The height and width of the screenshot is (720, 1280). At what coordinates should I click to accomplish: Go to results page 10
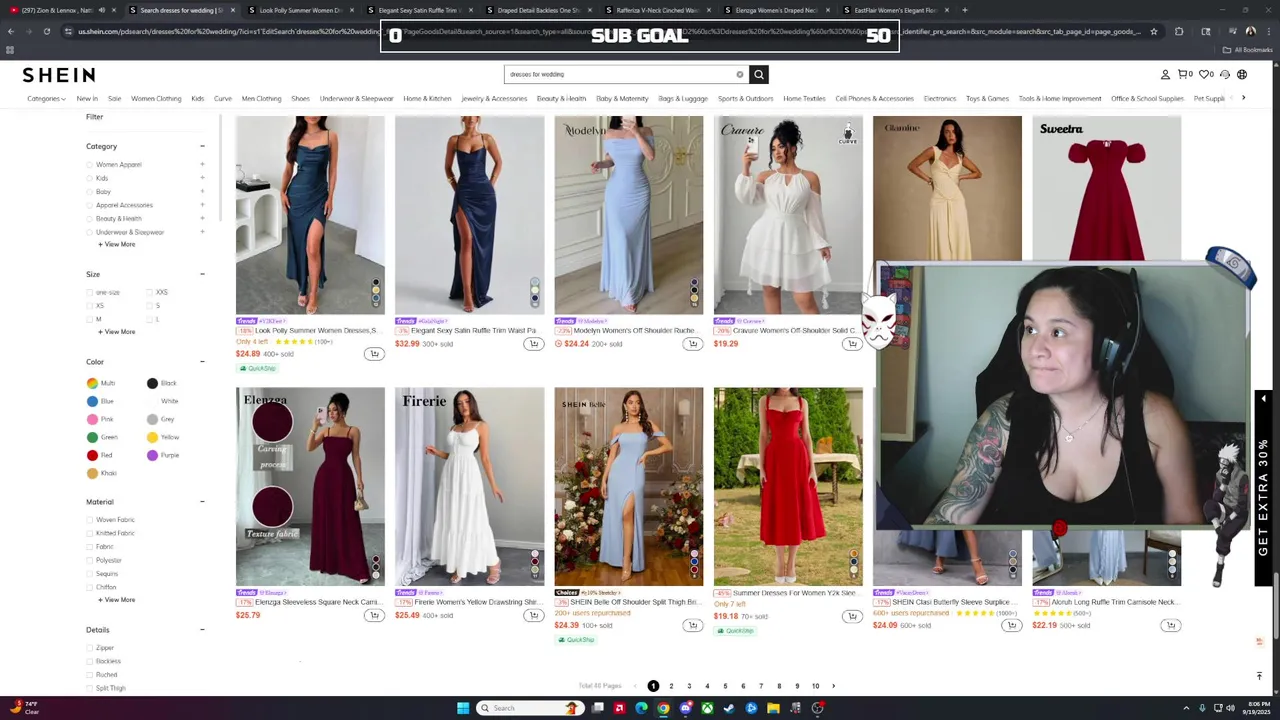[815, 686]
